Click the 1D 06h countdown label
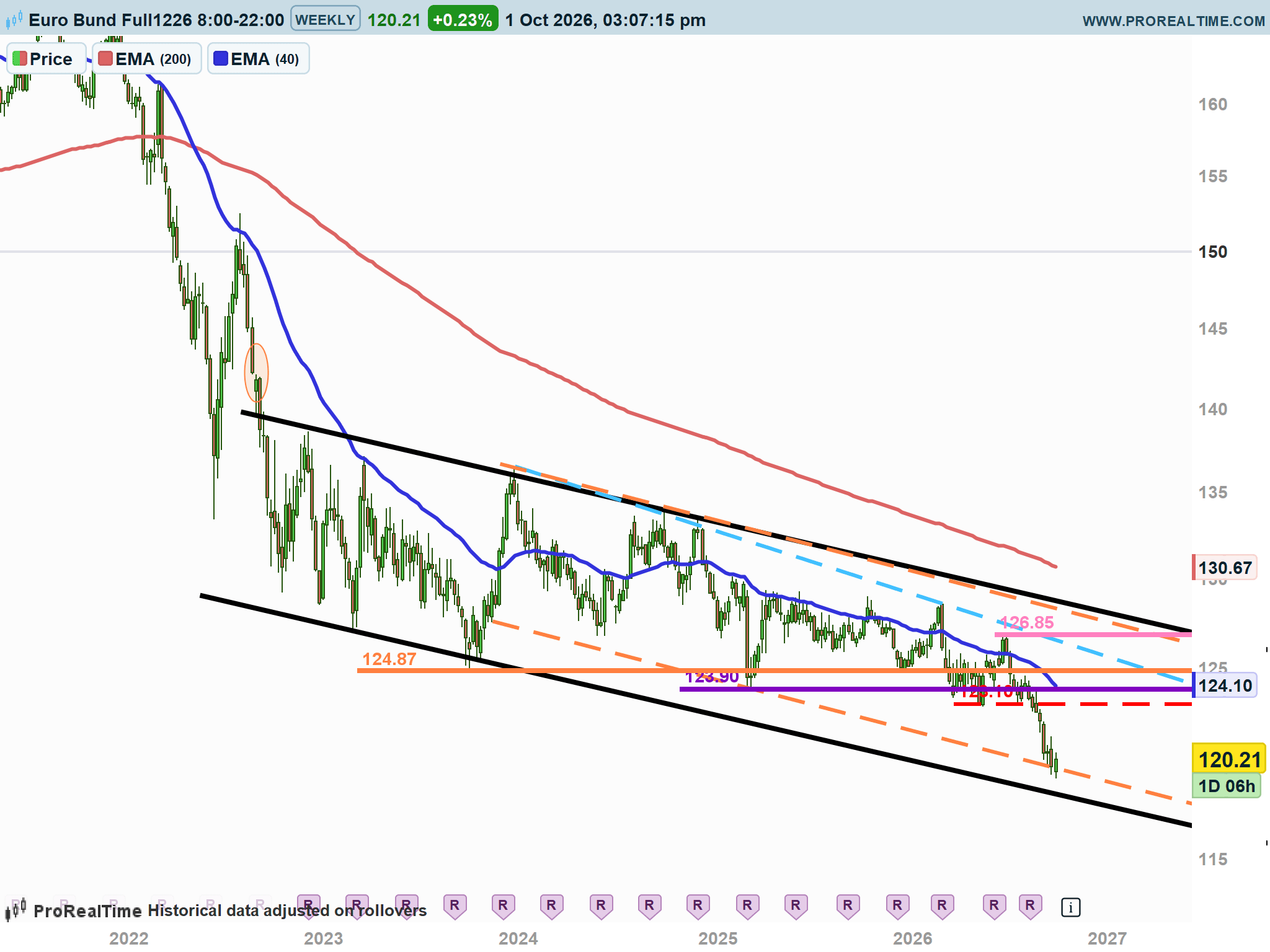 [x=1226, y=786]
